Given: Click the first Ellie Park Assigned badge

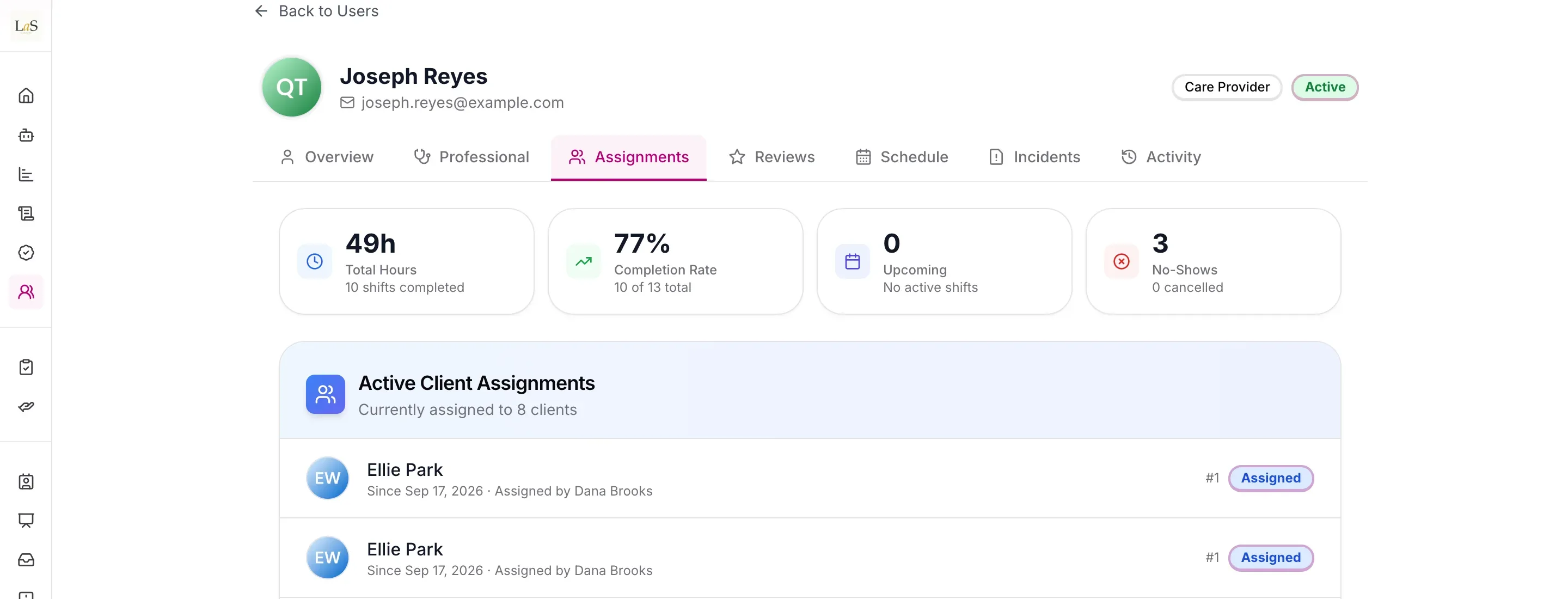Looking at the screenshot, I should point(1271,479).
